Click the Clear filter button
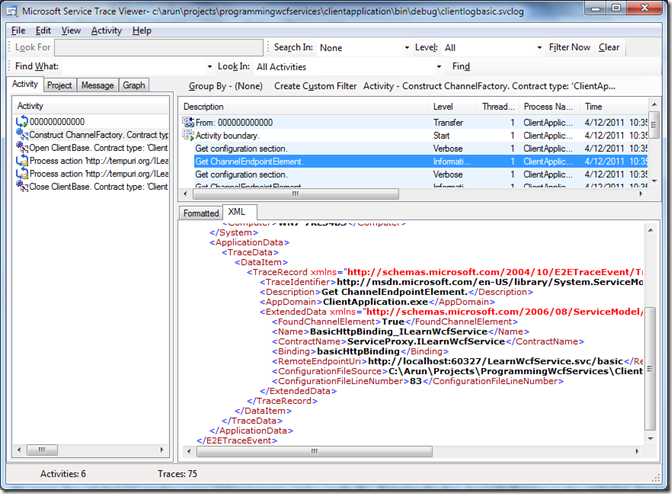672x494 pixels. 609,47
